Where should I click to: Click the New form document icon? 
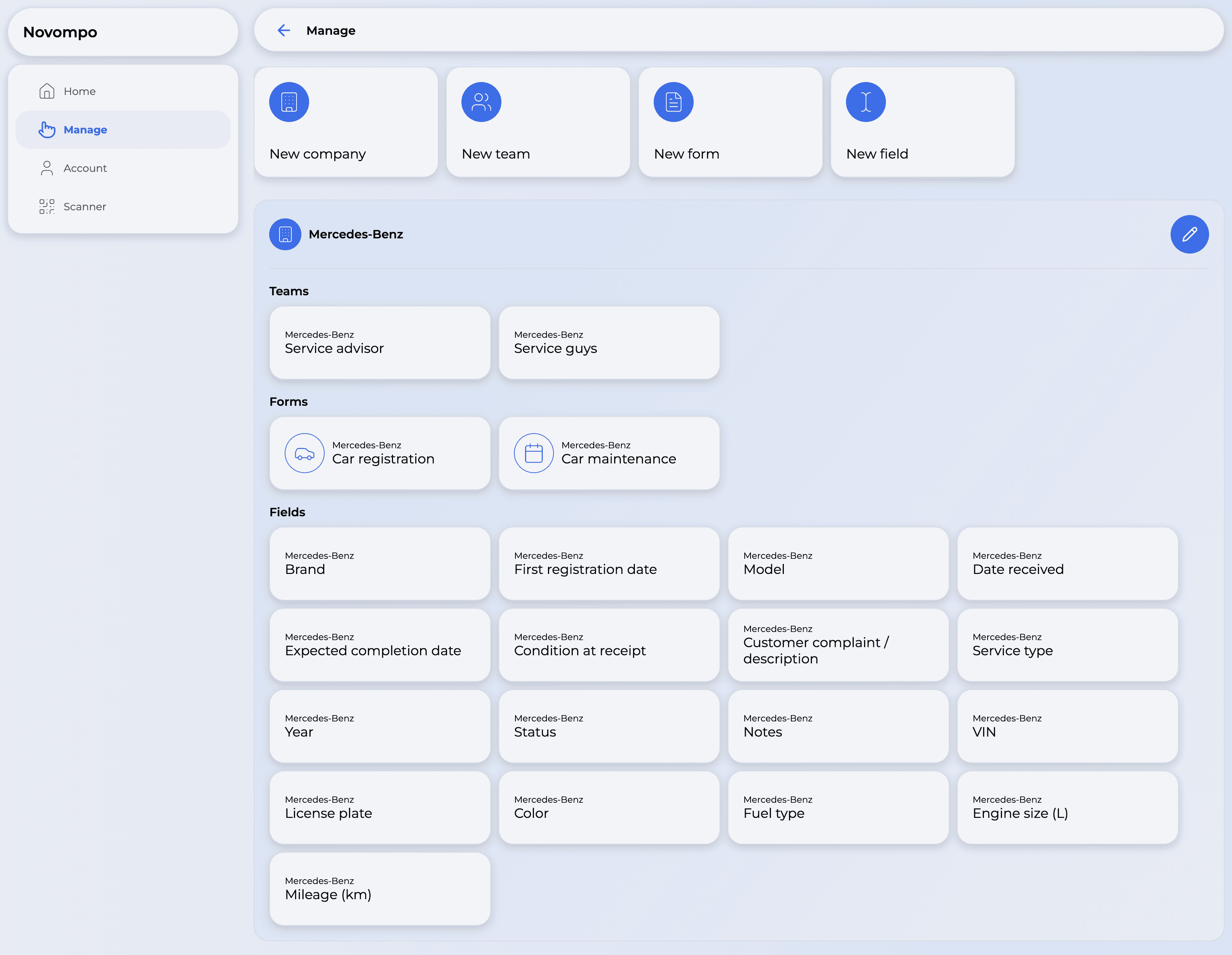(x=674, y=102)
